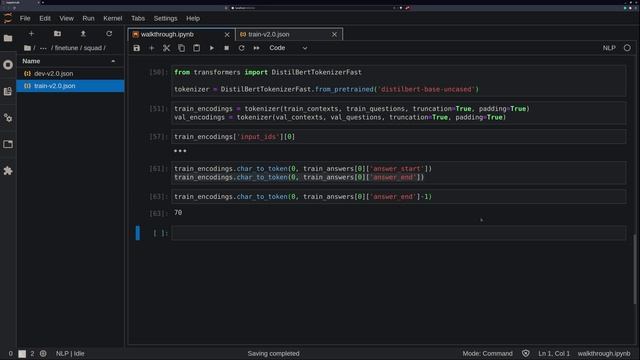This screenshot has height=360, width=640.
Task: Open the open tabs sidebar panel
Action: coord(8,144)
